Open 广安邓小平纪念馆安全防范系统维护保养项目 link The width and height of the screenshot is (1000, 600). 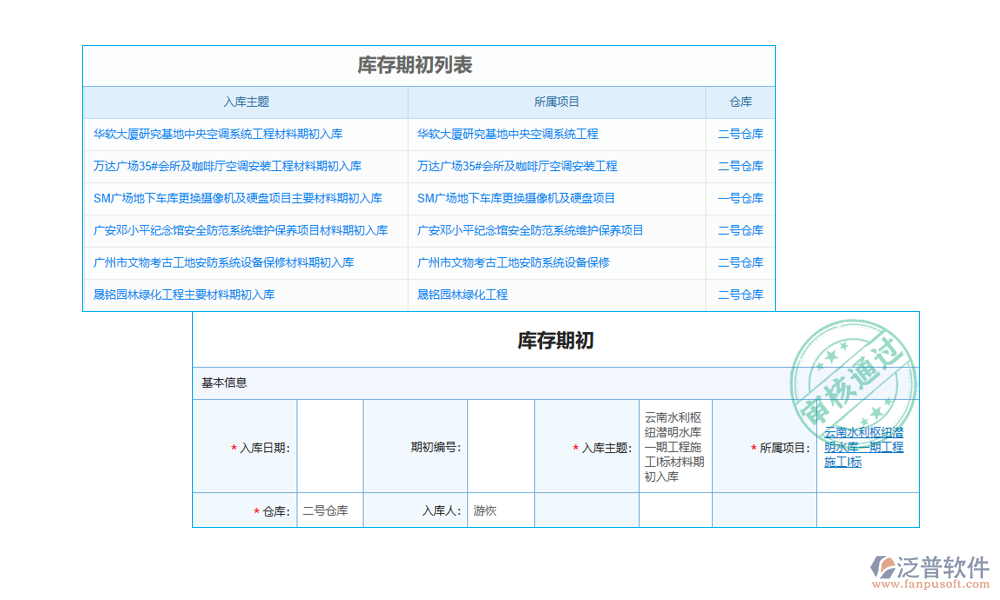528,231
